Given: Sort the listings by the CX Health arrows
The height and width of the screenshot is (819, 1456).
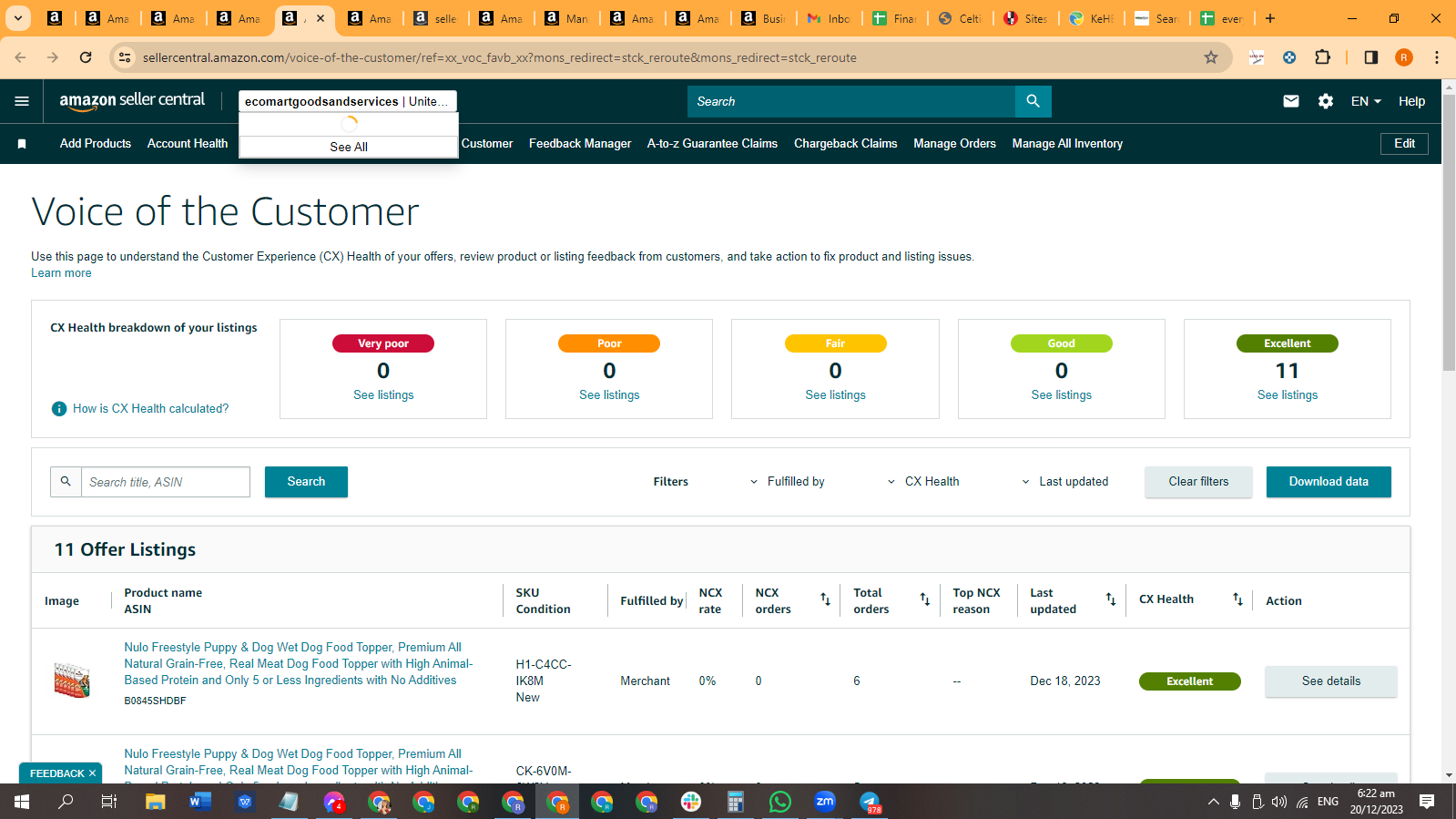Looking at the screenshot, I should click(x=1237, y=599).
